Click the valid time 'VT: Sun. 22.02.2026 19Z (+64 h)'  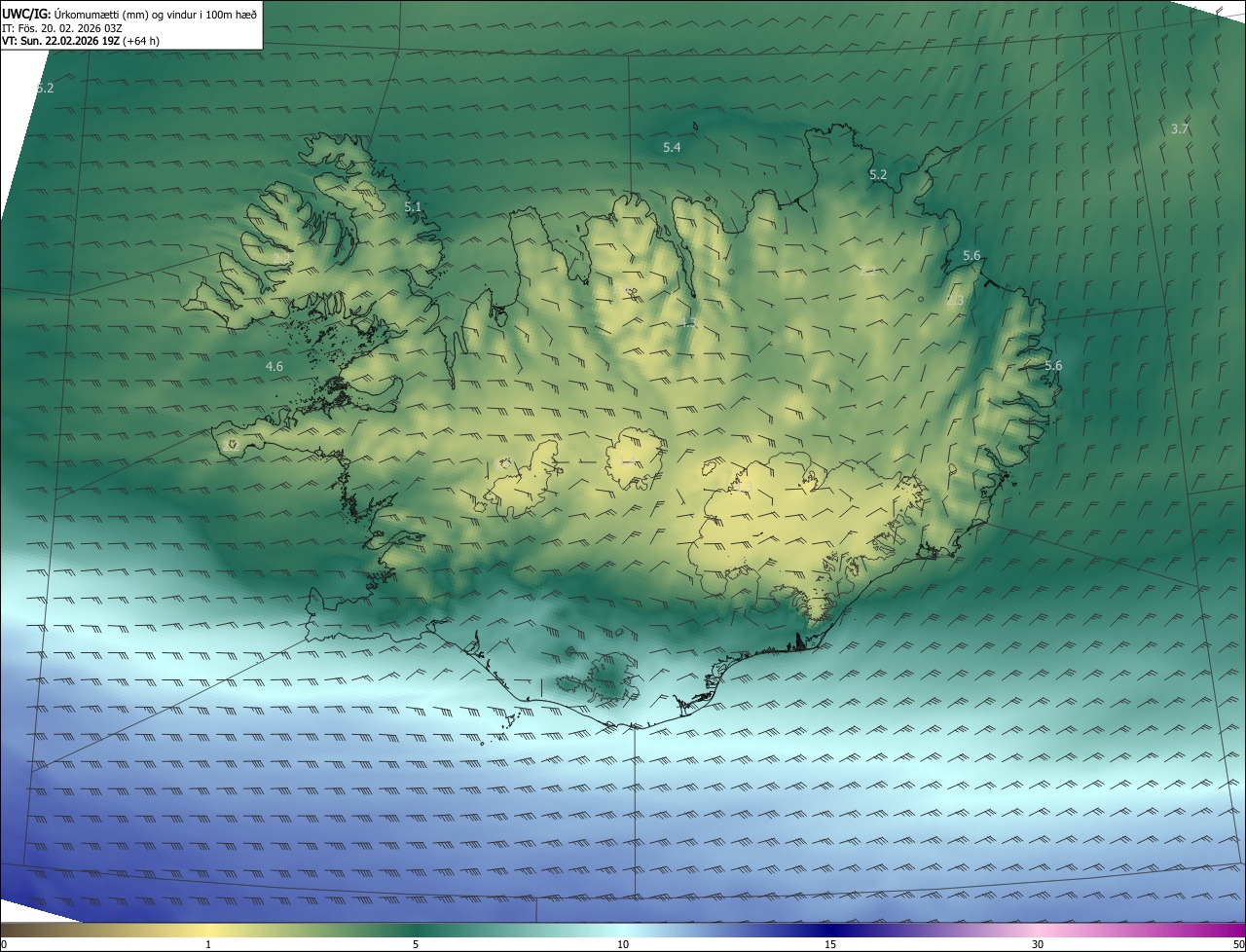point(81,41)
